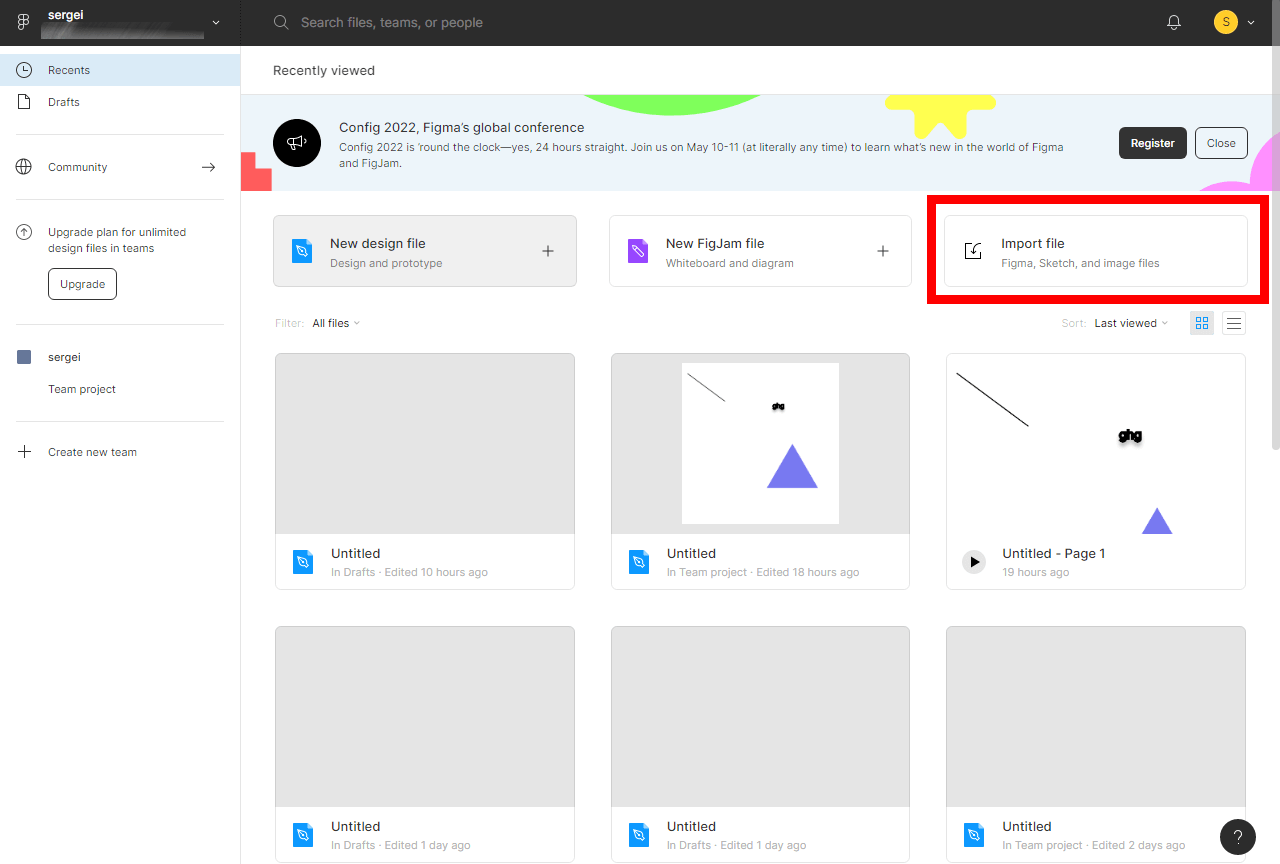Click the megaphone icon in Config banner
The width and height of the screenshot is (1280, 864).
(x=297, y=143)
